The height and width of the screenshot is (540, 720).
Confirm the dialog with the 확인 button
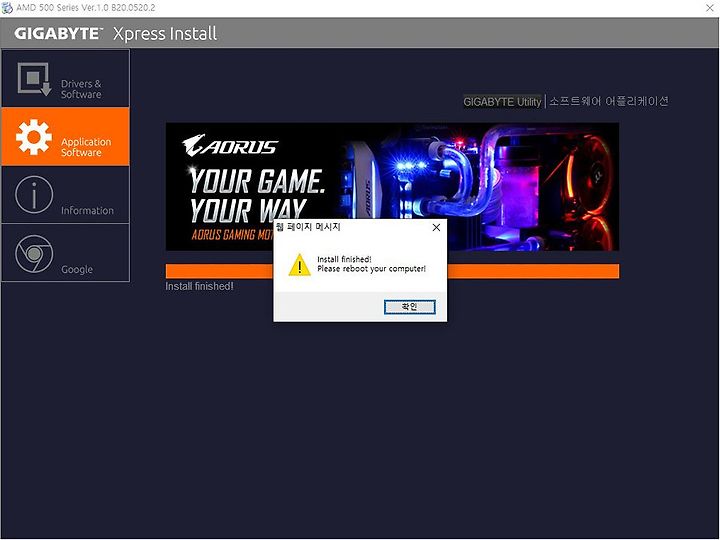409,307
